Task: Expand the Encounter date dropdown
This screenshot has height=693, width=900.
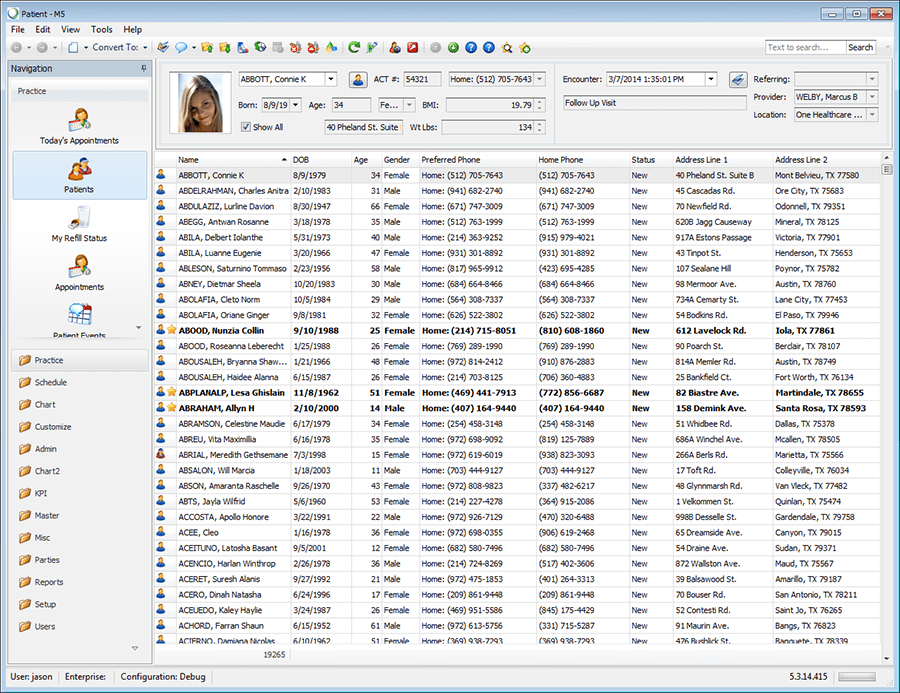Action: [711, 79]
